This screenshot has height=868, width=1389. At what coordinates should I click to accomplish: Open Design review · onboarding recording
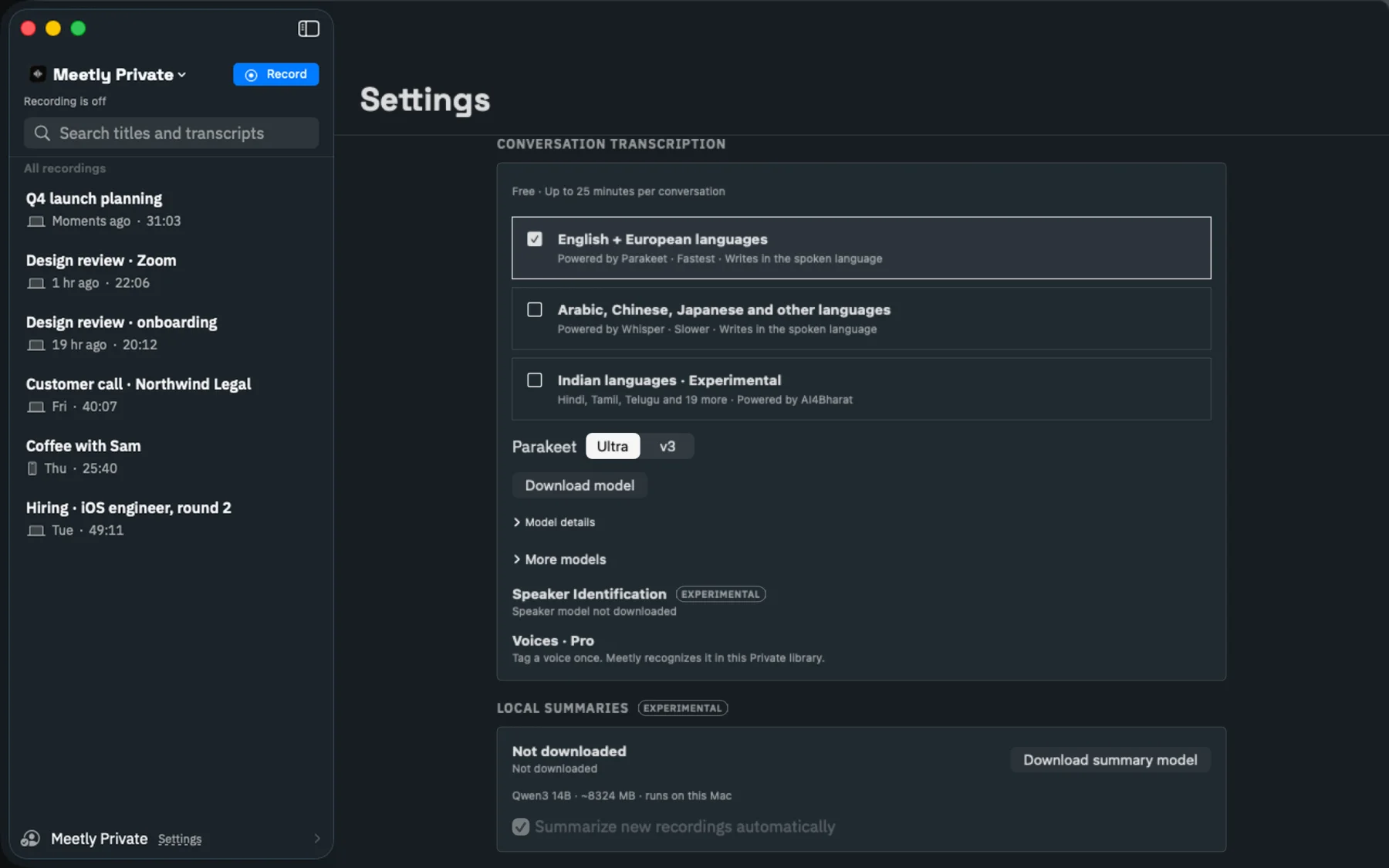(171, 333)
